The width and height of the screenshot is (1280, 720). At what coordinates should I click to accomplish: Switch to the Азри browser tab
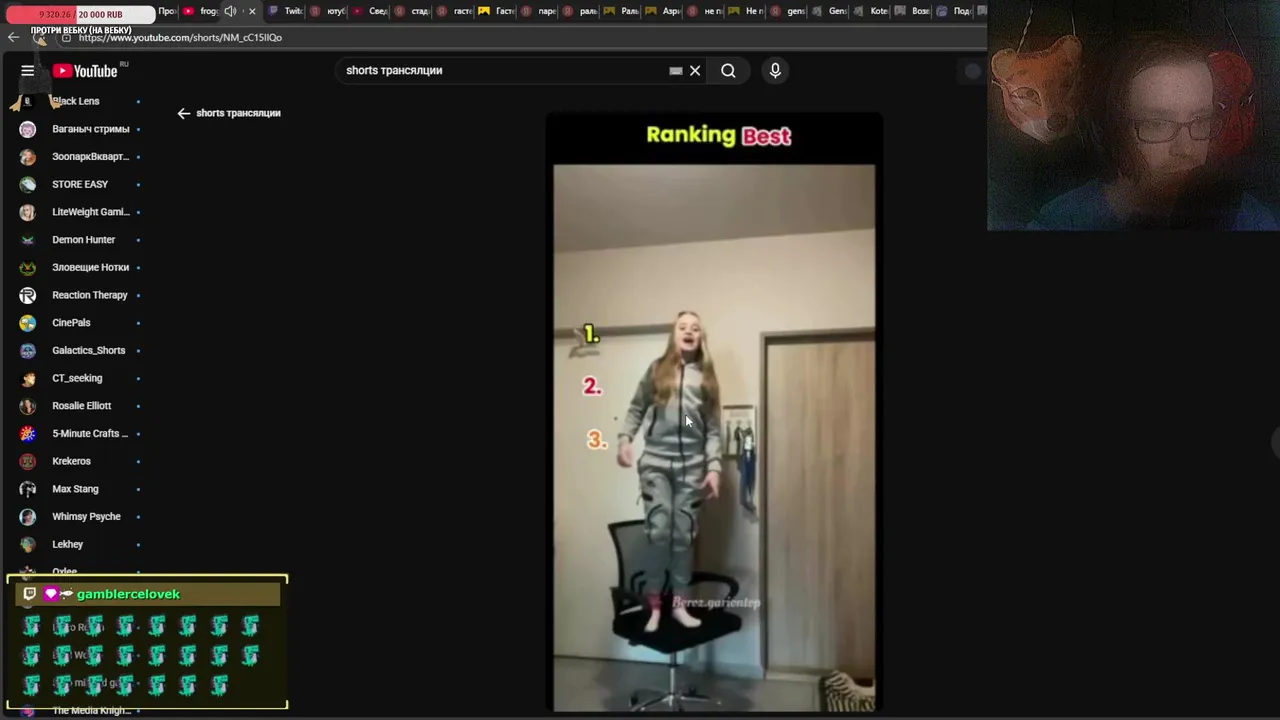[x=664, y=11]
